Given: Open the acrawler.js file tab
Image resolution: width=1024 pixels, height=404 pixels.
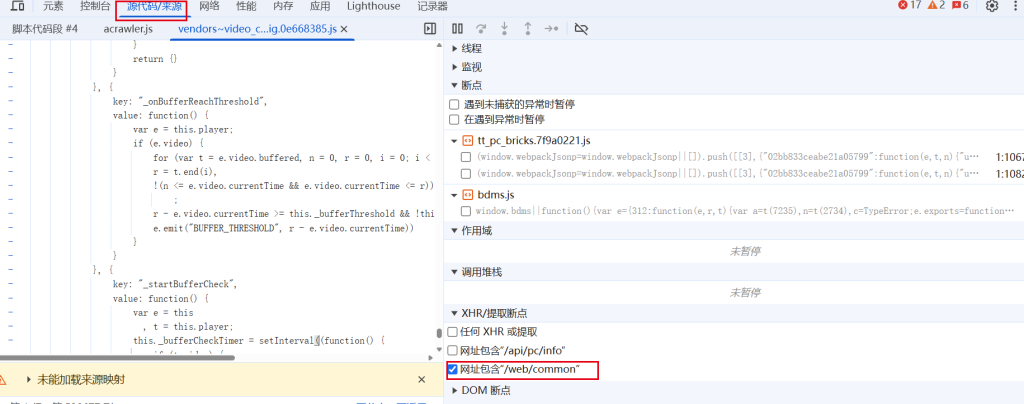Looking at the screenshot, I should tap(127, 29).
